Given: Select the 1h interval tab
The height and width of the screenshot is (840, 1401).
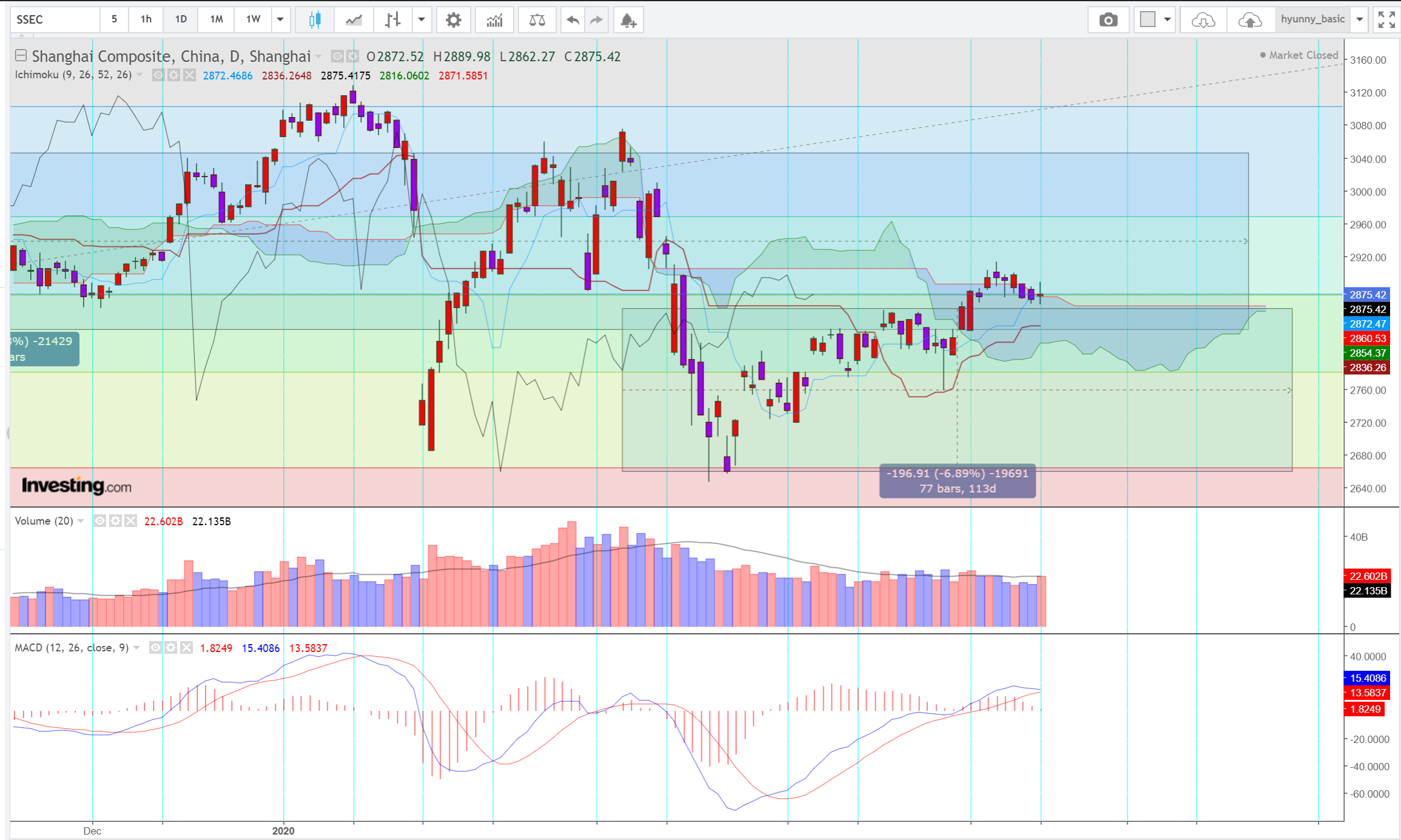Looking at the screenshot, I should pyautogui.click(x=146, y=19).
